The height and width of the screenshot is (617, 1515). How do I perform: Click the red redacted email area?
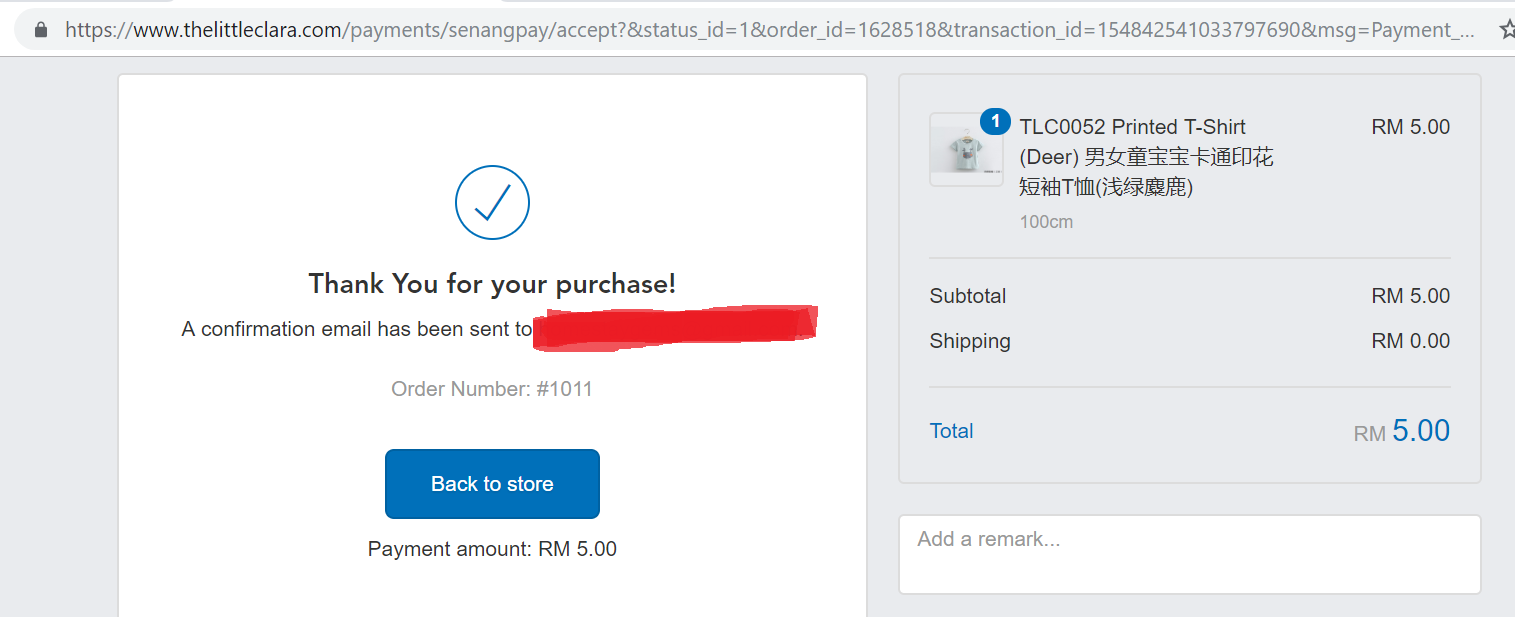[675, 328]
